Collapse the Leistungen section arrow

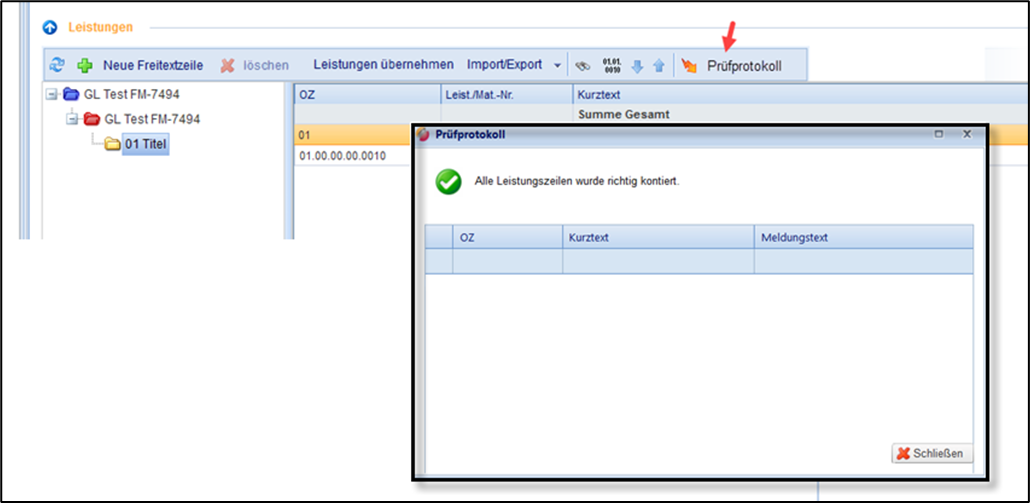(x=50, y=27)
